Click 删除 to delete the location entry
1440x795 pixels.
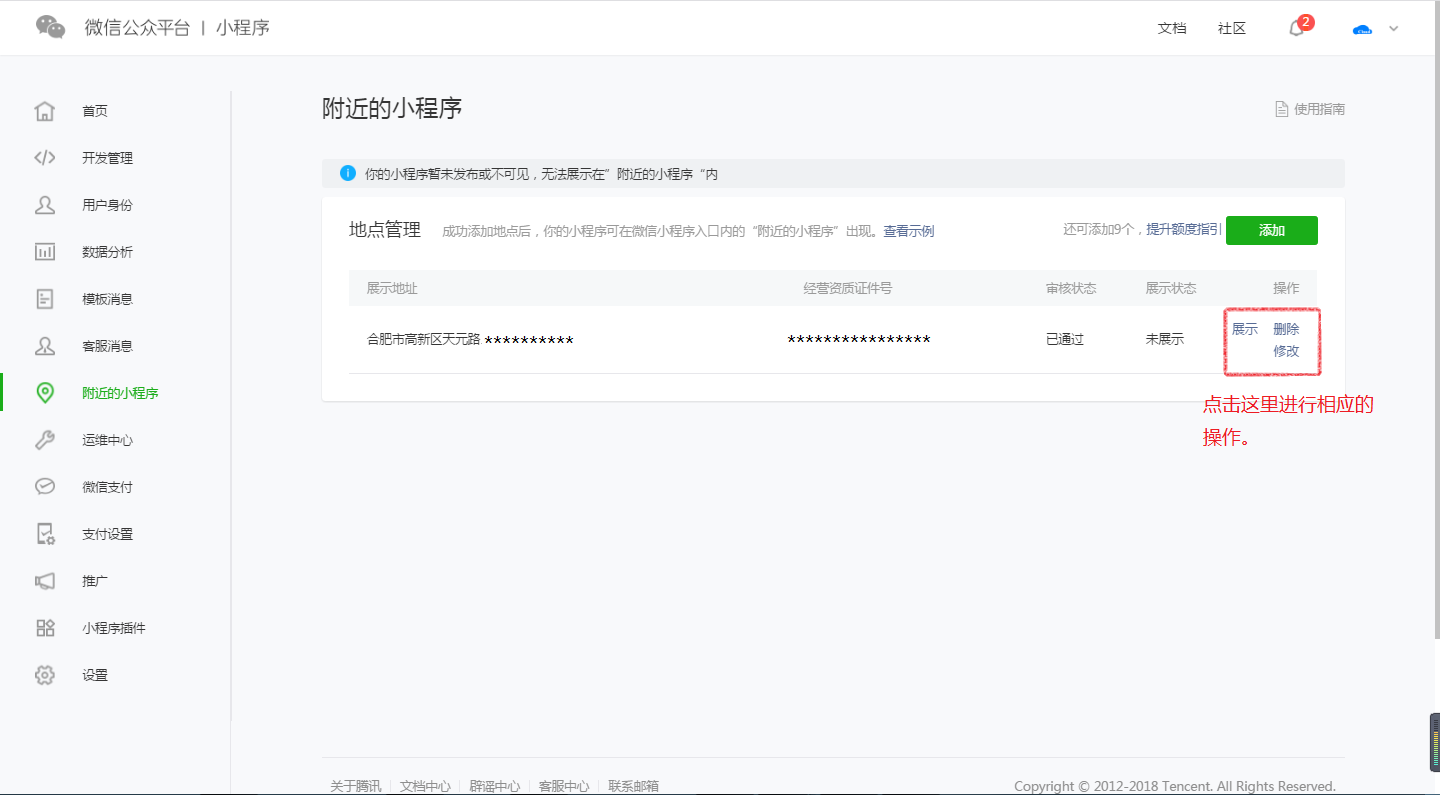pos(1286,327)
